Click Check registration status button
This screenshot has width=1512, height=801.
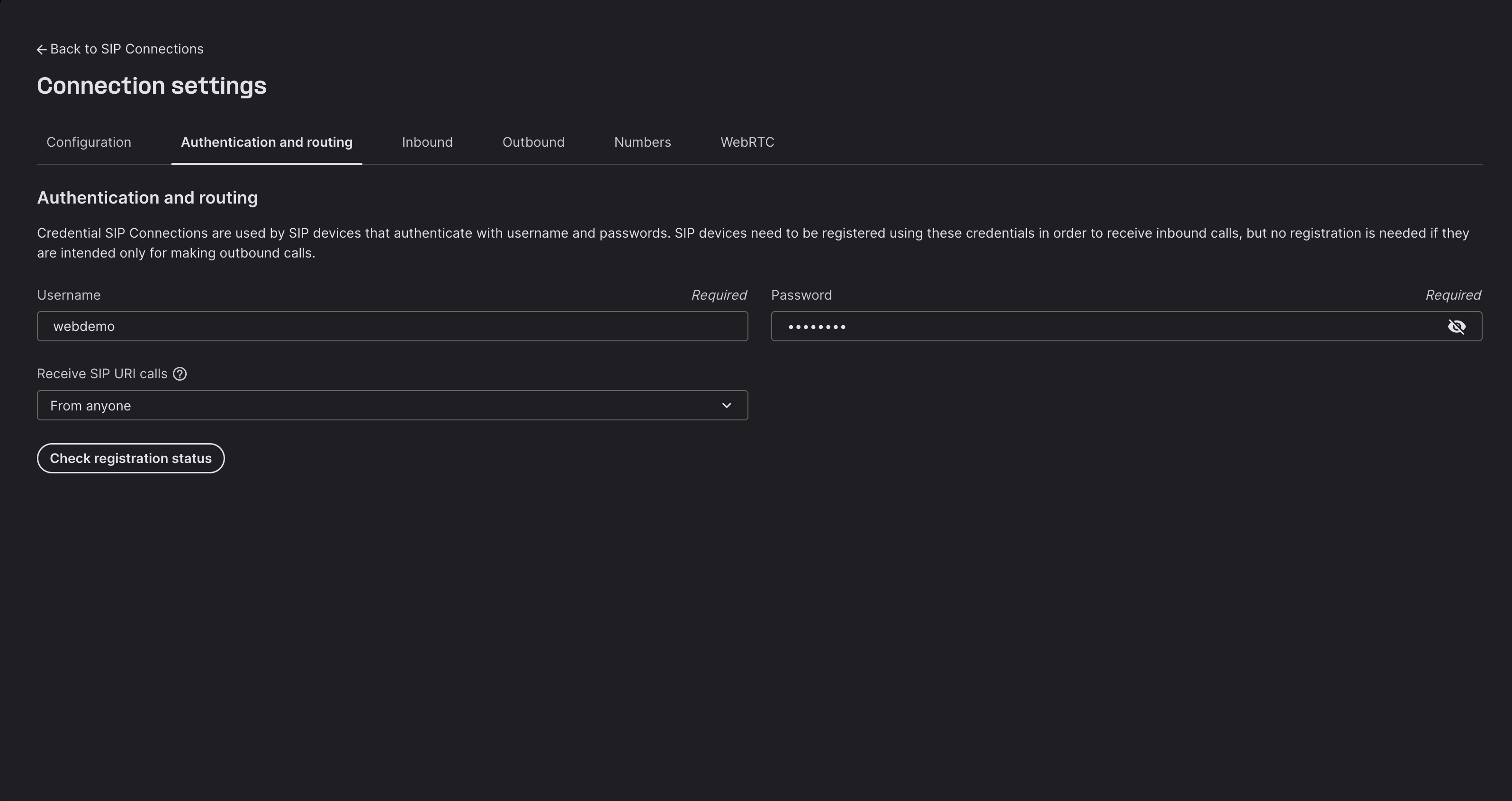(130, 458)
